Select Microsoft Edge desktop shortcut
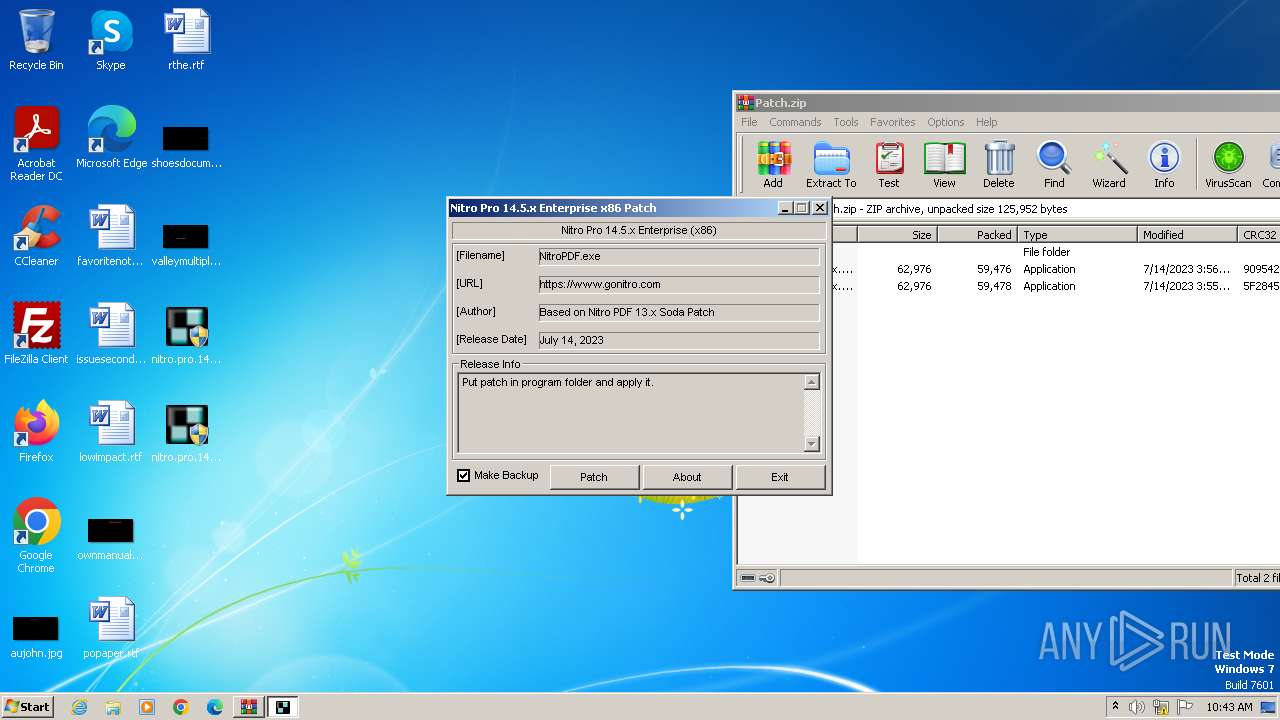 pyautogui.click(x=111, y=138)
